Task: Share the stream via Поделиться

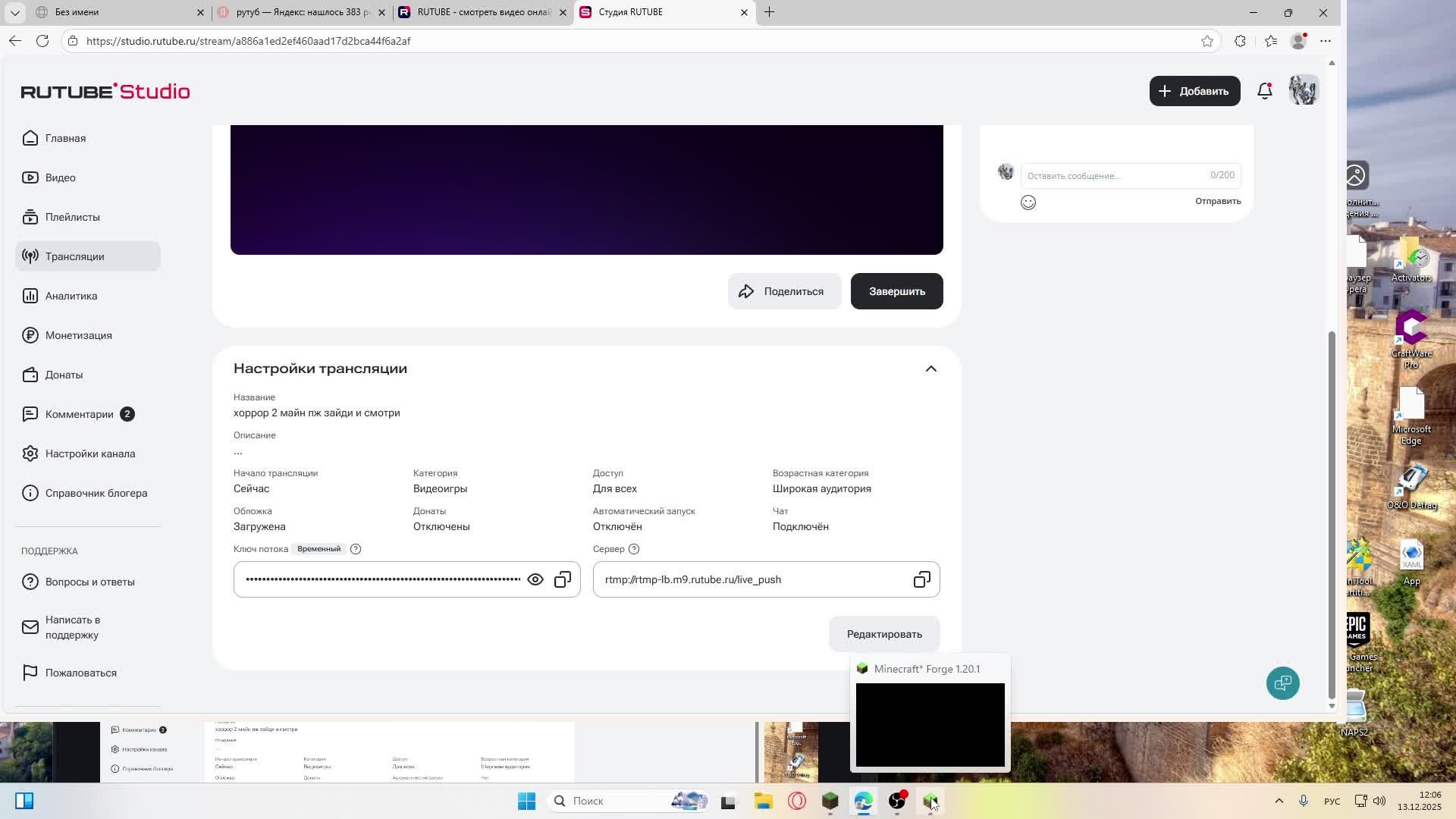Action: [784, 291]
